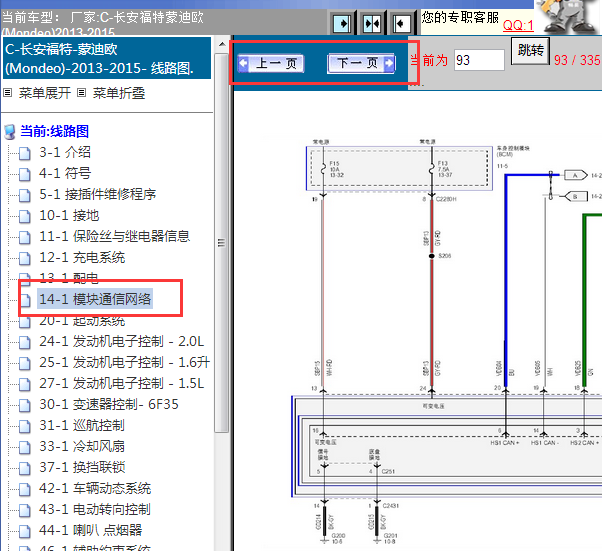The image size is (602, 551).
Task: Click the center-split panel layout icon
Action: (372, 24)
